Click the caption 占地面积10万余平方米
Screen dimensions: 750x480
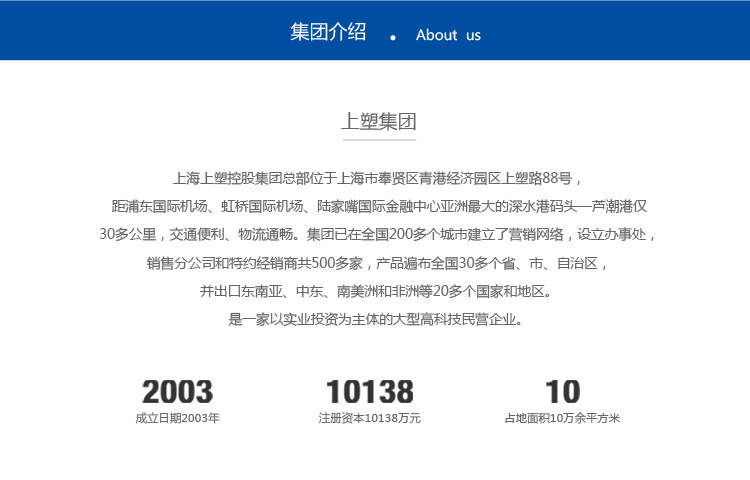tap(562, 418)
